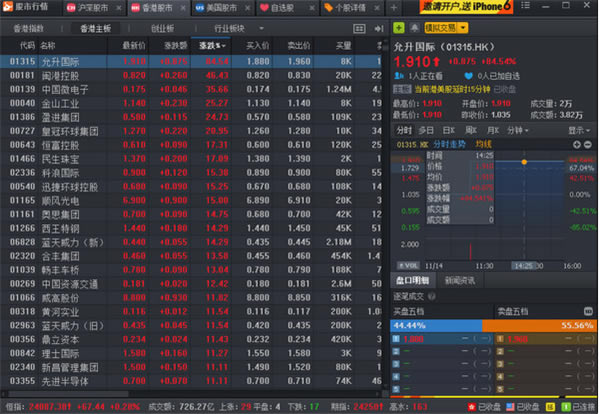The image size is (600, 414).
Task: Click the orange 55.56% sell ratio bar
Action: click(540, 326)
